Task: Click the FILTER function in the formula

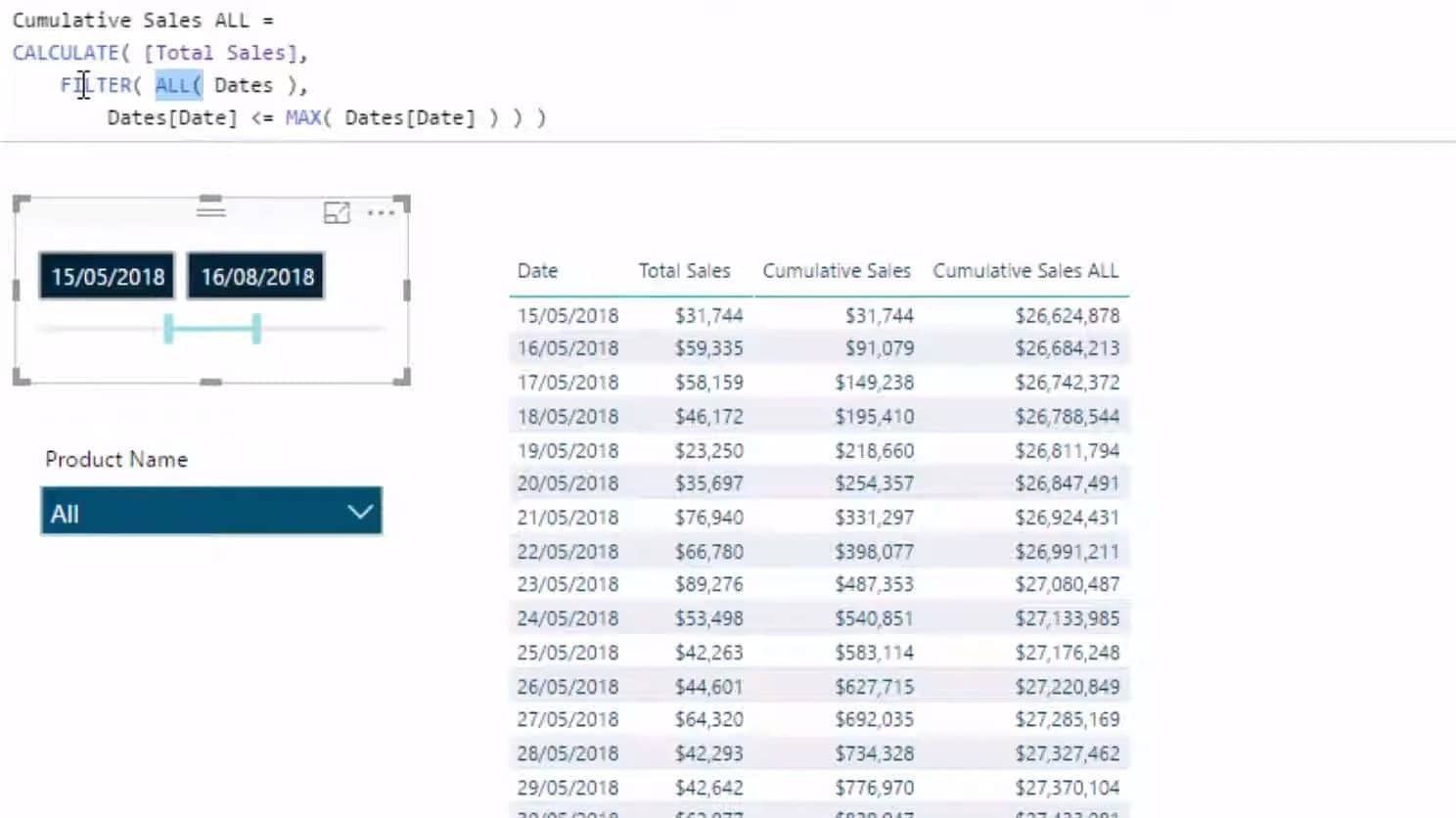Action: (x=101, y=85)
